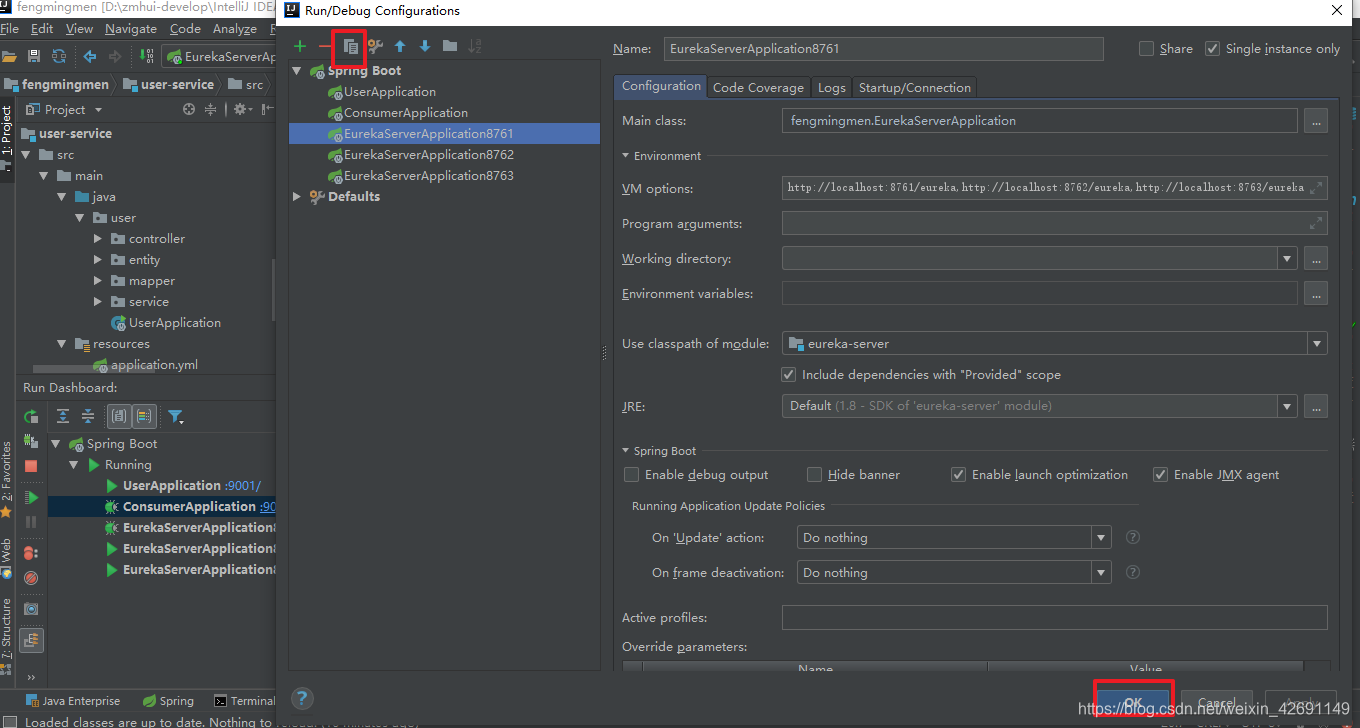
Task: Focus the Active profiles input field
Action: click(x=1054, y=618)
